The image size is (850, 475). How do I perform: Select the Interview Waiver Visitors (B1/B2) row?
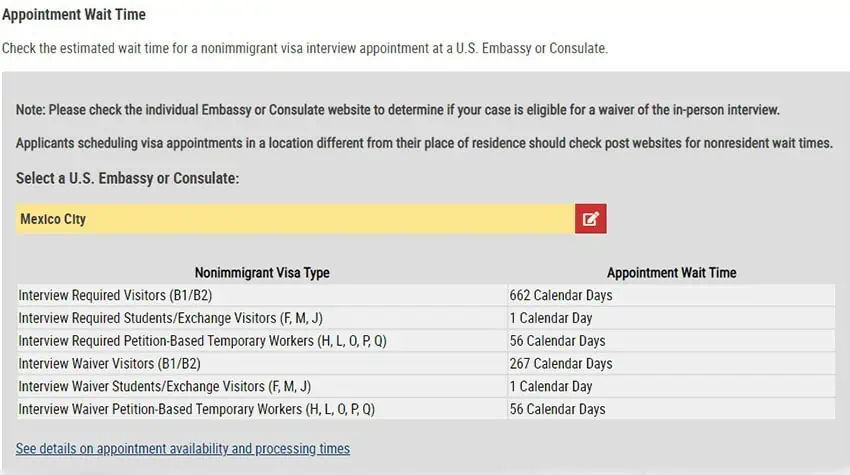coord(426,364)
